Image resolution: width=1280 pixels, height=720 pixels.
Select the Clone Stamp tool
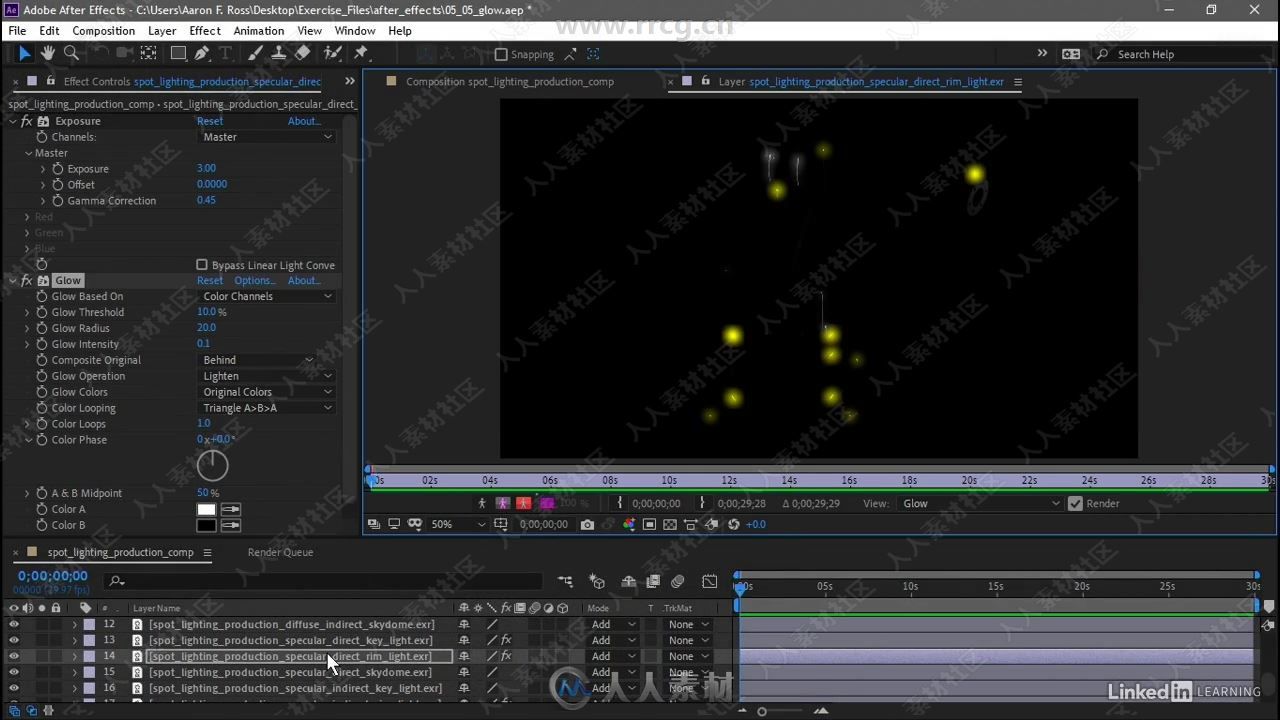coord(279,54)
